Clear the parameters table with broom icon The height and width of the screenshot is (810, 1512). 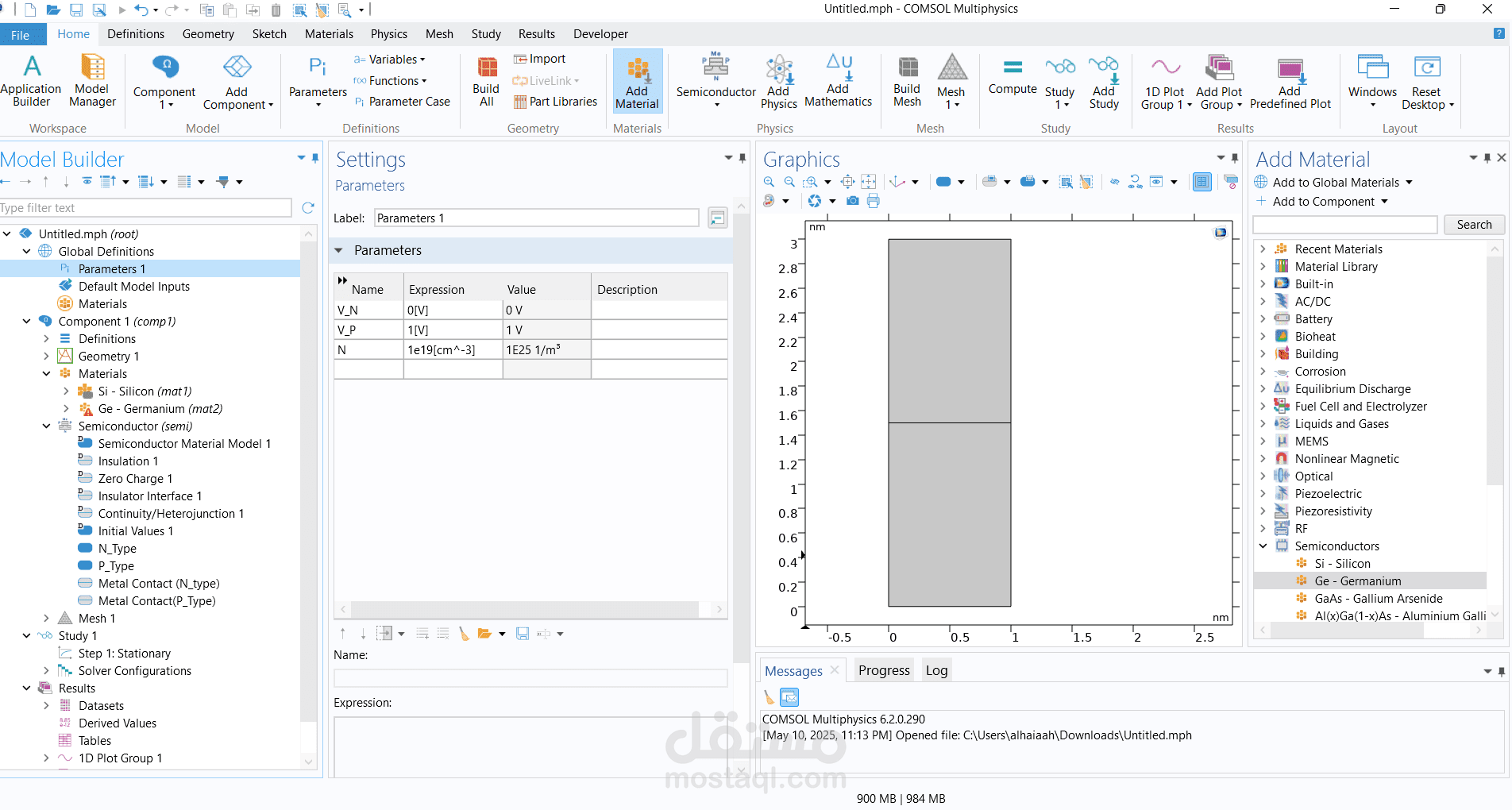pos(464,634)
